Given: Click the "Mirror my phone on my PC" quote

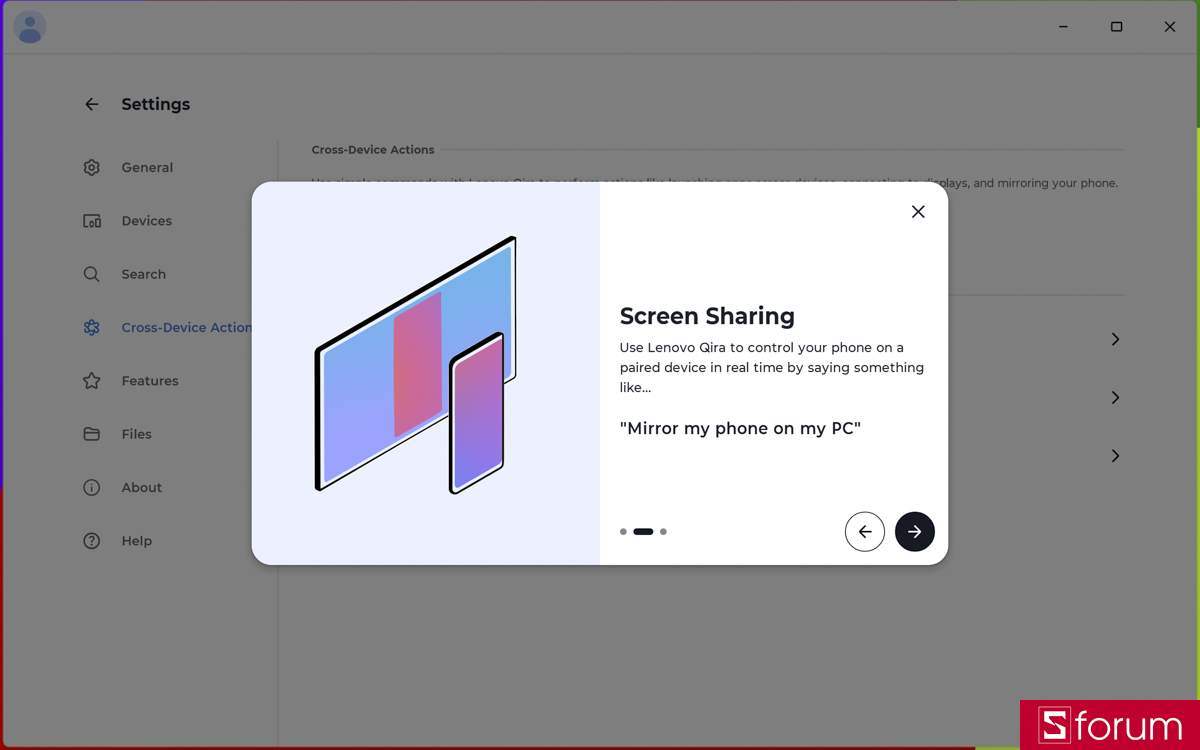Looking at the screenshot, I should [x=740, y=429].
